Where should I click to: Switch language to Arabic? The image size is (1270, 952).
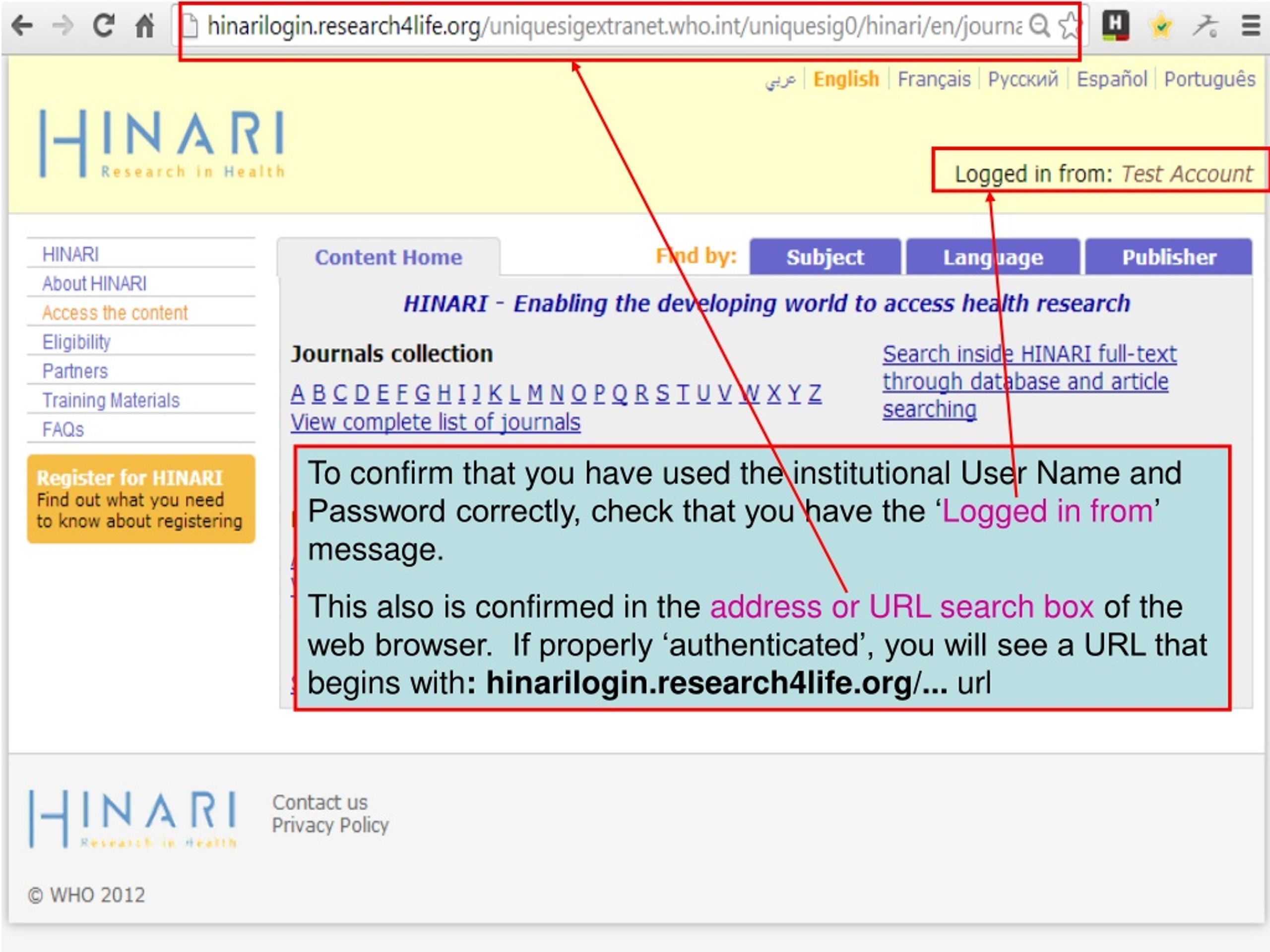click(780, 79)
